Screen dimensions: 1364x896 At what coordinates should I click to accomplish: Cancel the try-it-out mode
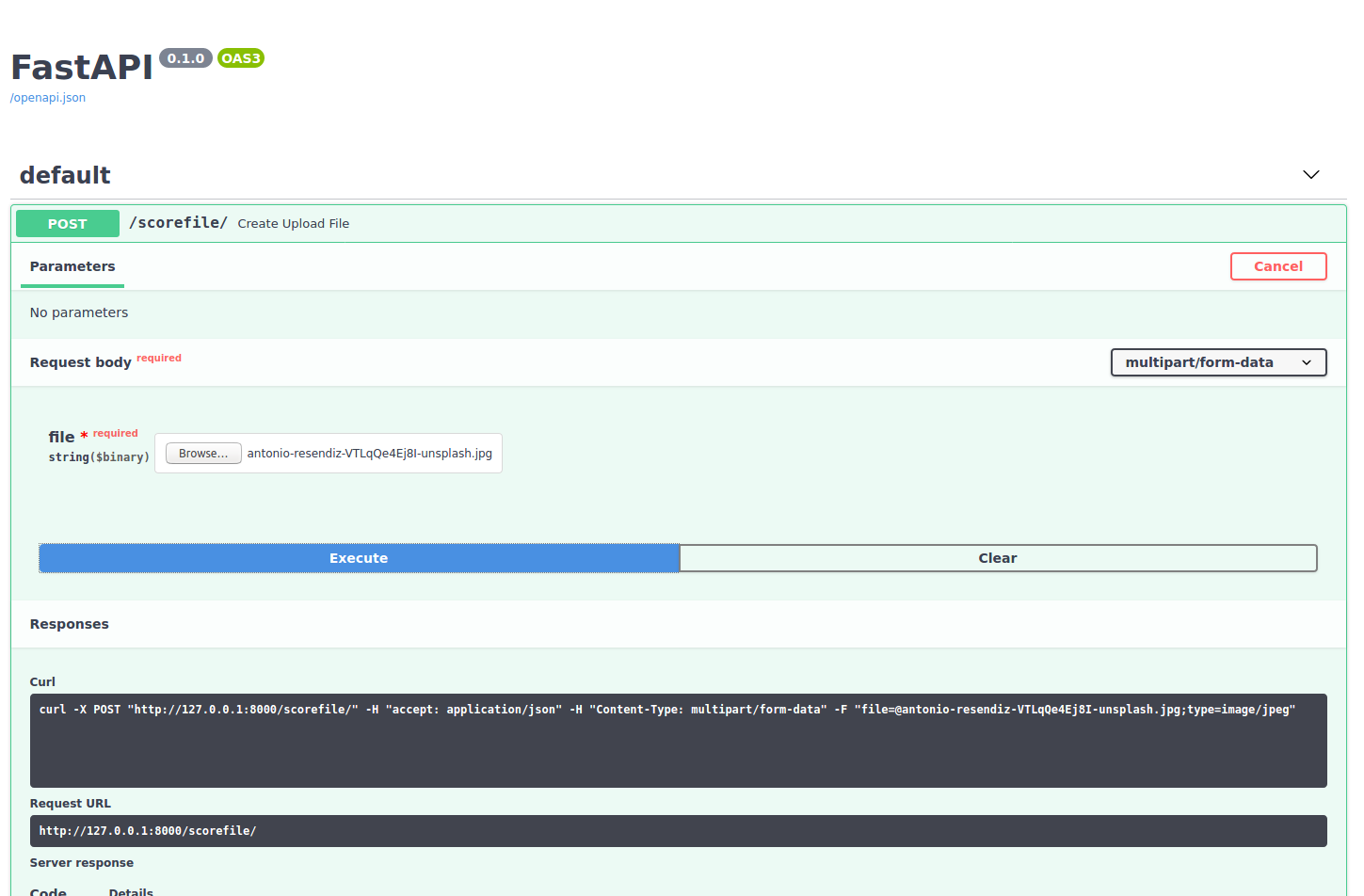point(1278,266)
